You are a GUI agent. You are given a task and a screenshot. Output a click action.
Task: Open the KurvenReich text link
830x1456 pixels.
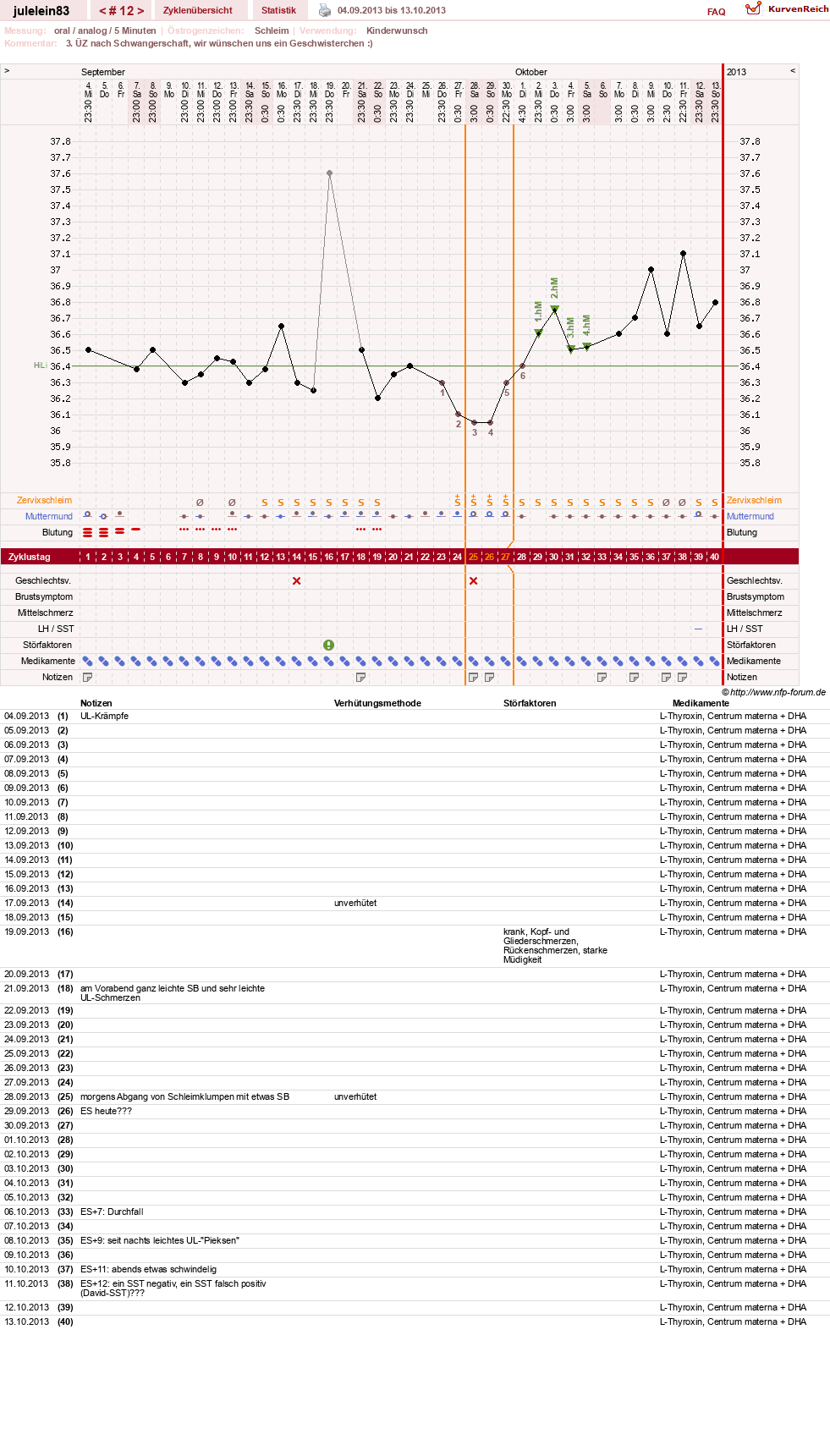point(799,8)
